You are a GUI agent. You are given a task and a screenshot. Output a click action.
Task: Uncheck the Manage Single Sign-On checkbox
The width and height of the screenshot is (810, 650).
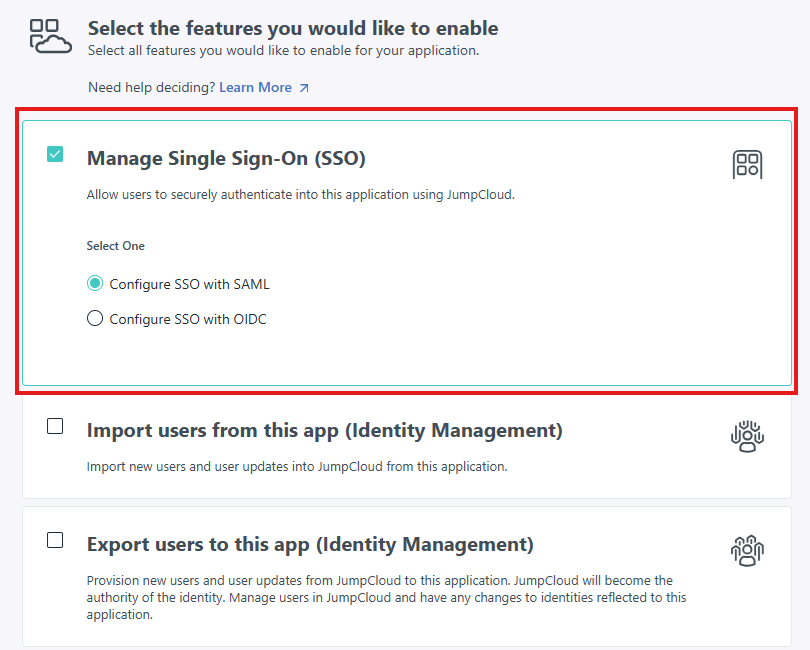55,155
